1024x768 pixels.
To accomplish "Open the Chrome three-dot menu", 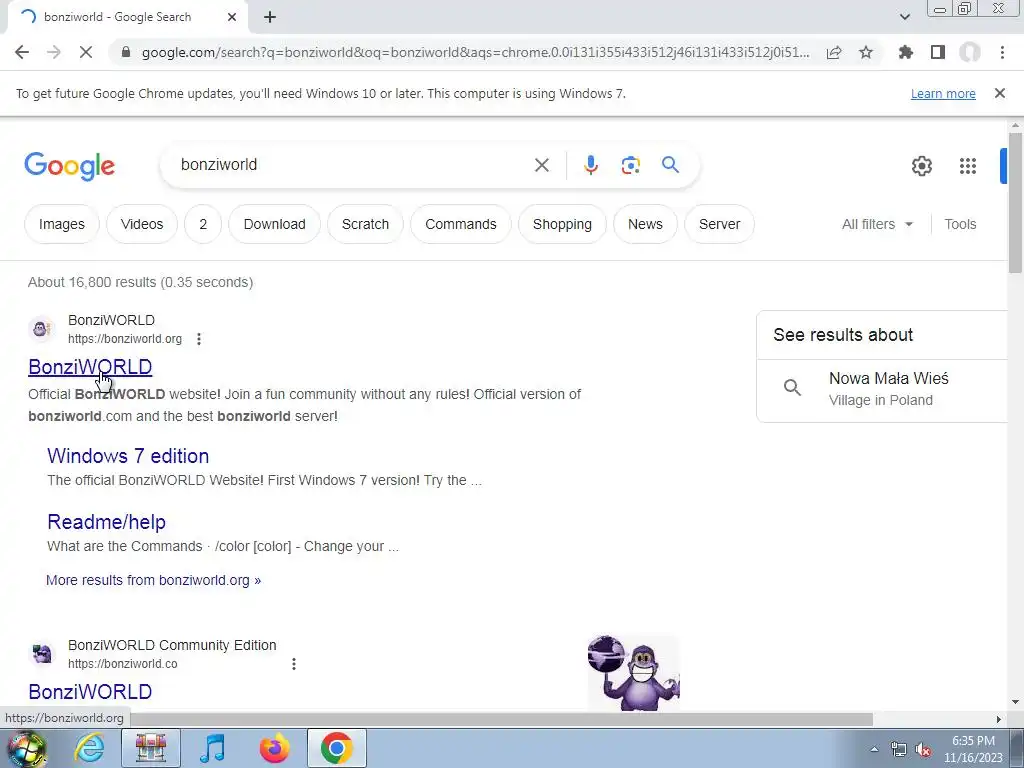I will click(x=1002, y=52).
